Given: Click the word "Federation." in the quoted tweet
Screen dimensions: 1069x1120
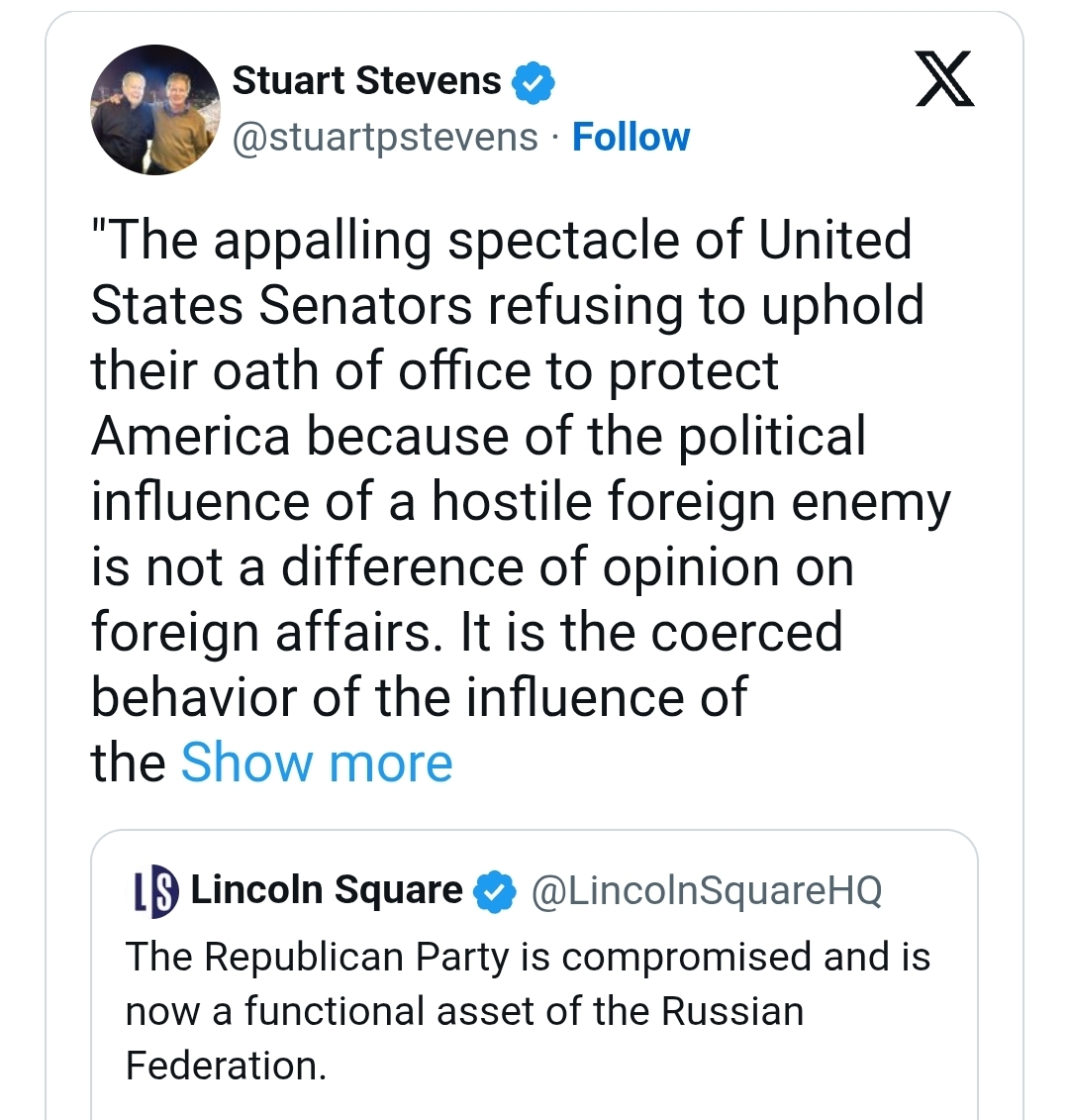Looking at the screenshot, I should [x=226, y=1066].
